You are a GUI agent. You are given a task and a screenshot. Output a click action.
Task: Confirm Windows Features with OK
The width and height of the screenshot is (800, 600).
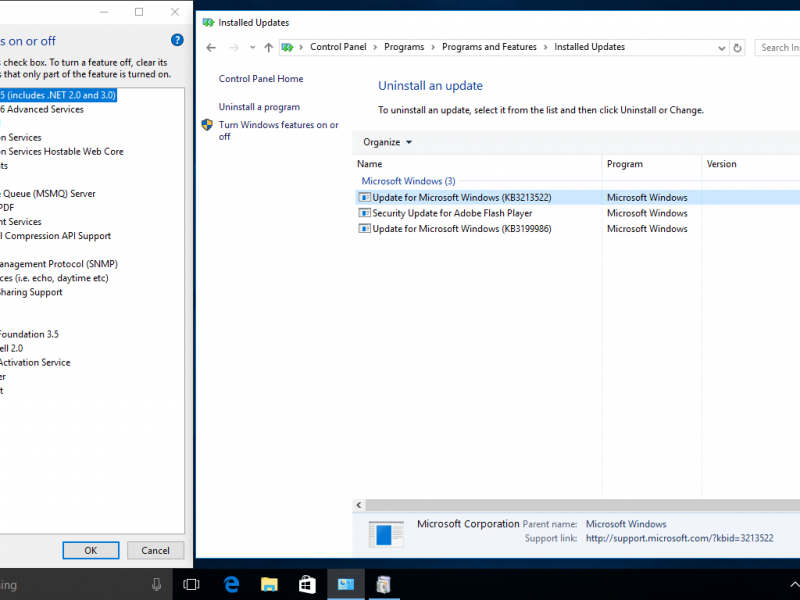[x=91, y=551]
